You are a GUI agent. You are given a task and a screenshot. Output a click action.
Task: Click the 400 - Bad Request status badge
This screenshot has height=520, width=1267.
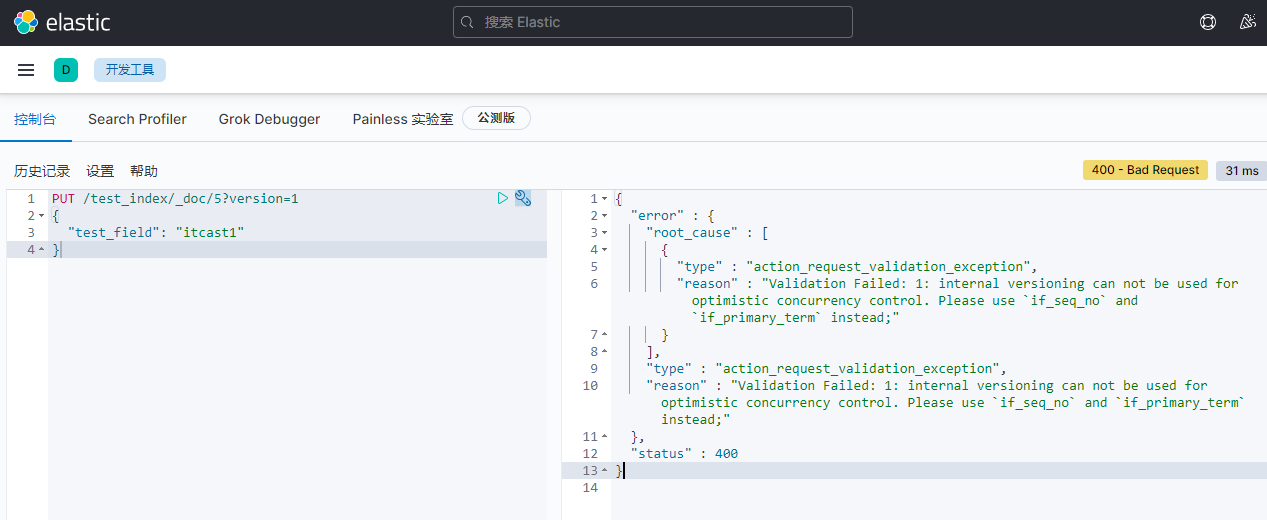(x=1145, y=170)
